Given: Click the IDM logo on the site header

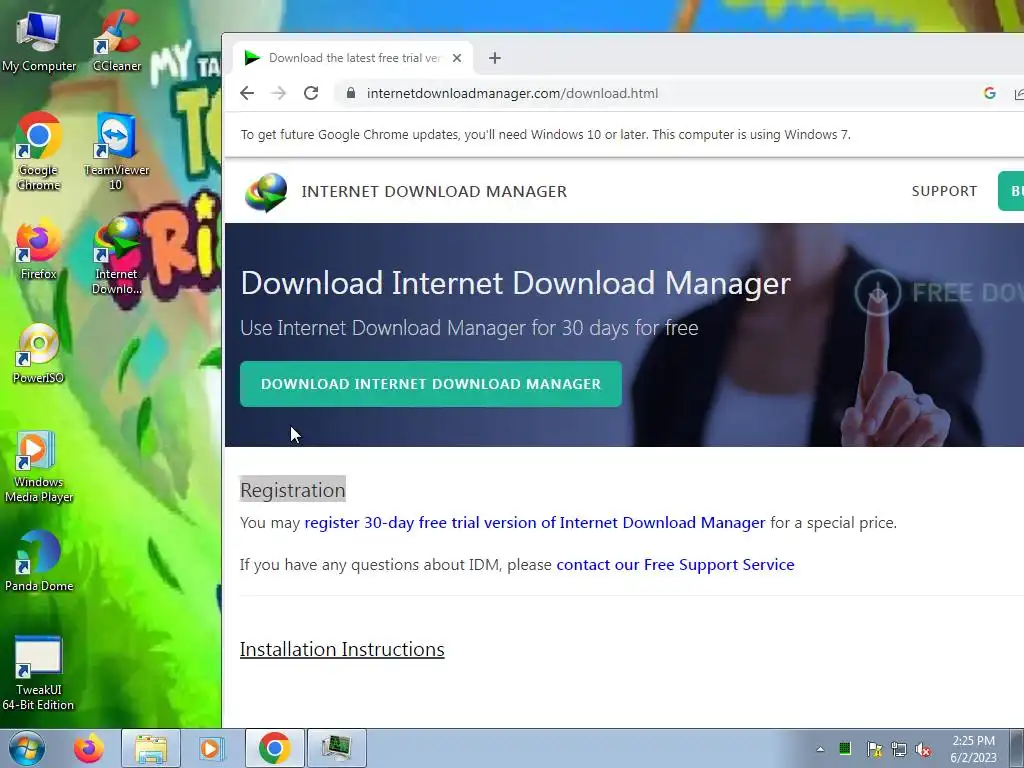Looking at the screenshot, I should coord(266,191).
